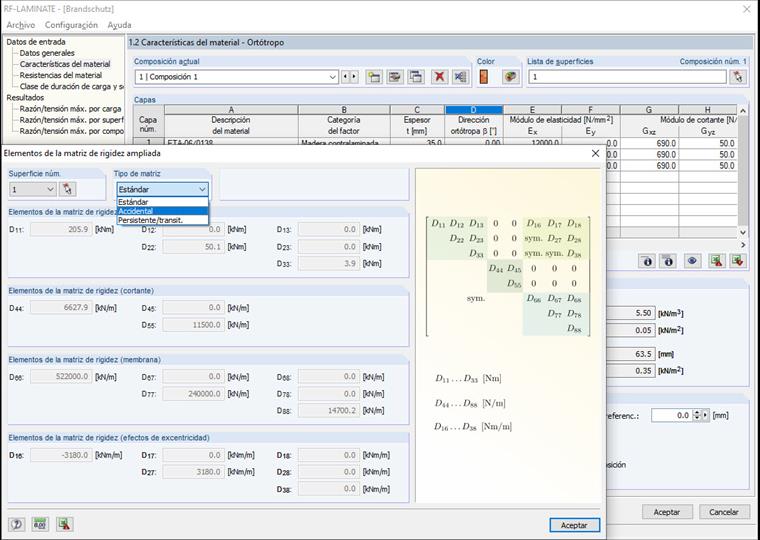Click the first Gxz cell 690.0
This screenshot has height=540, width=760.
(649, 143)
